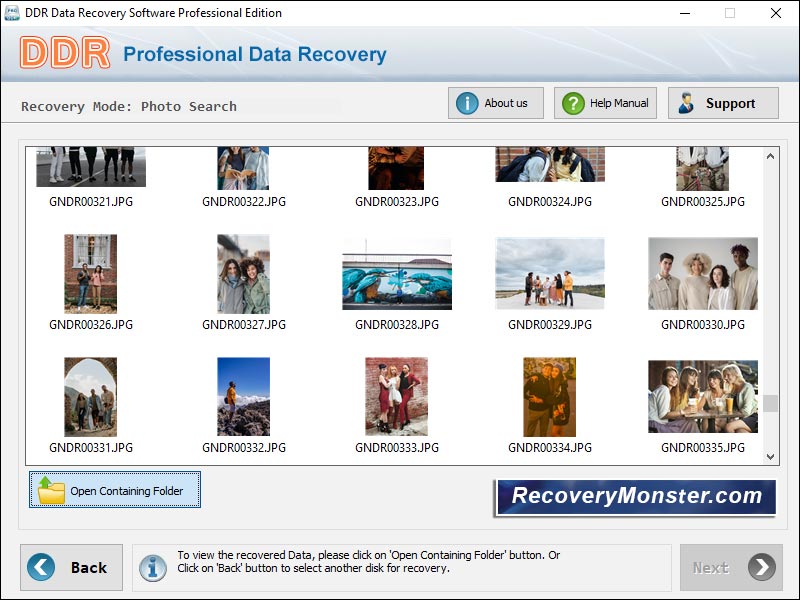This screenshot has height=600, width=800.
Task: Select thumbnail of GNDR00321.JPG
Action: click(91, 167)
